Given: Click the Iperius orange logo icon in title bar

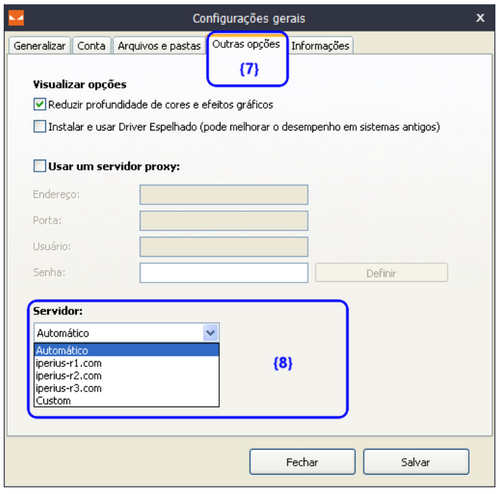Looking at the screenshot, I should pyautogui.click(x=16, y=18).
